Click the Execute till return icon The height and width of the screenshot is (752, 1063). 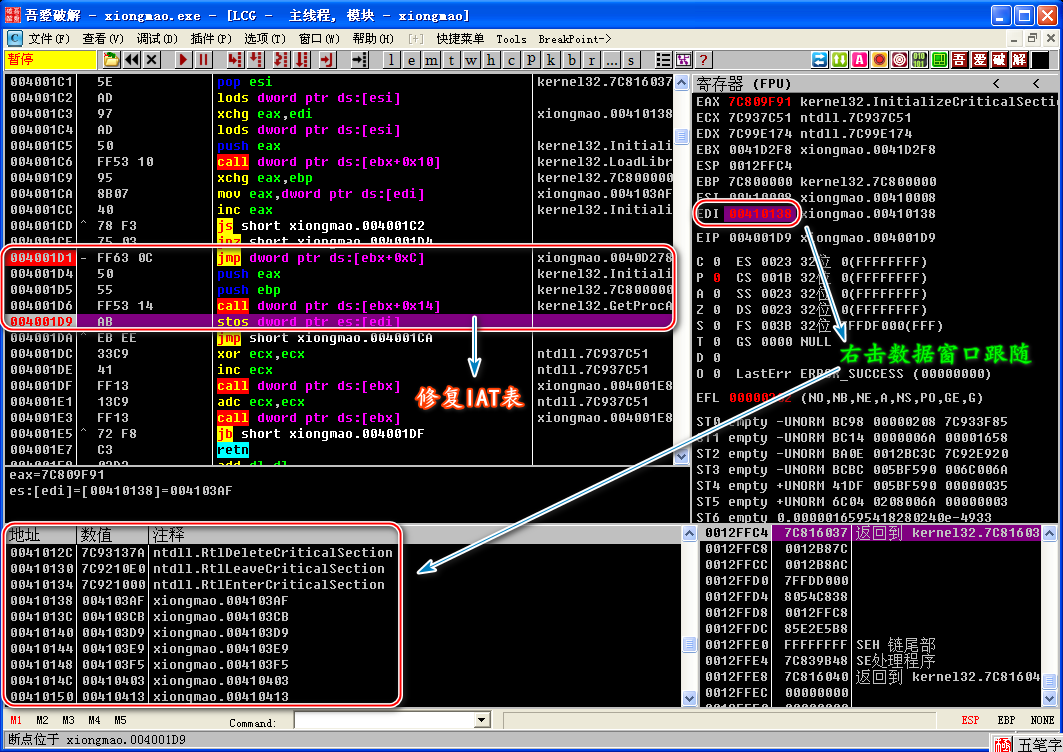coord(327,60)
